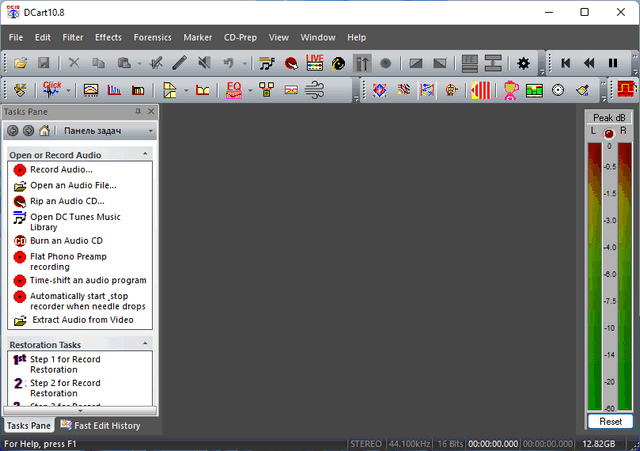The width and height of the screenshot is (640, 451).
Task: Open the Effects menu
Action: click(x=108, y=38)
